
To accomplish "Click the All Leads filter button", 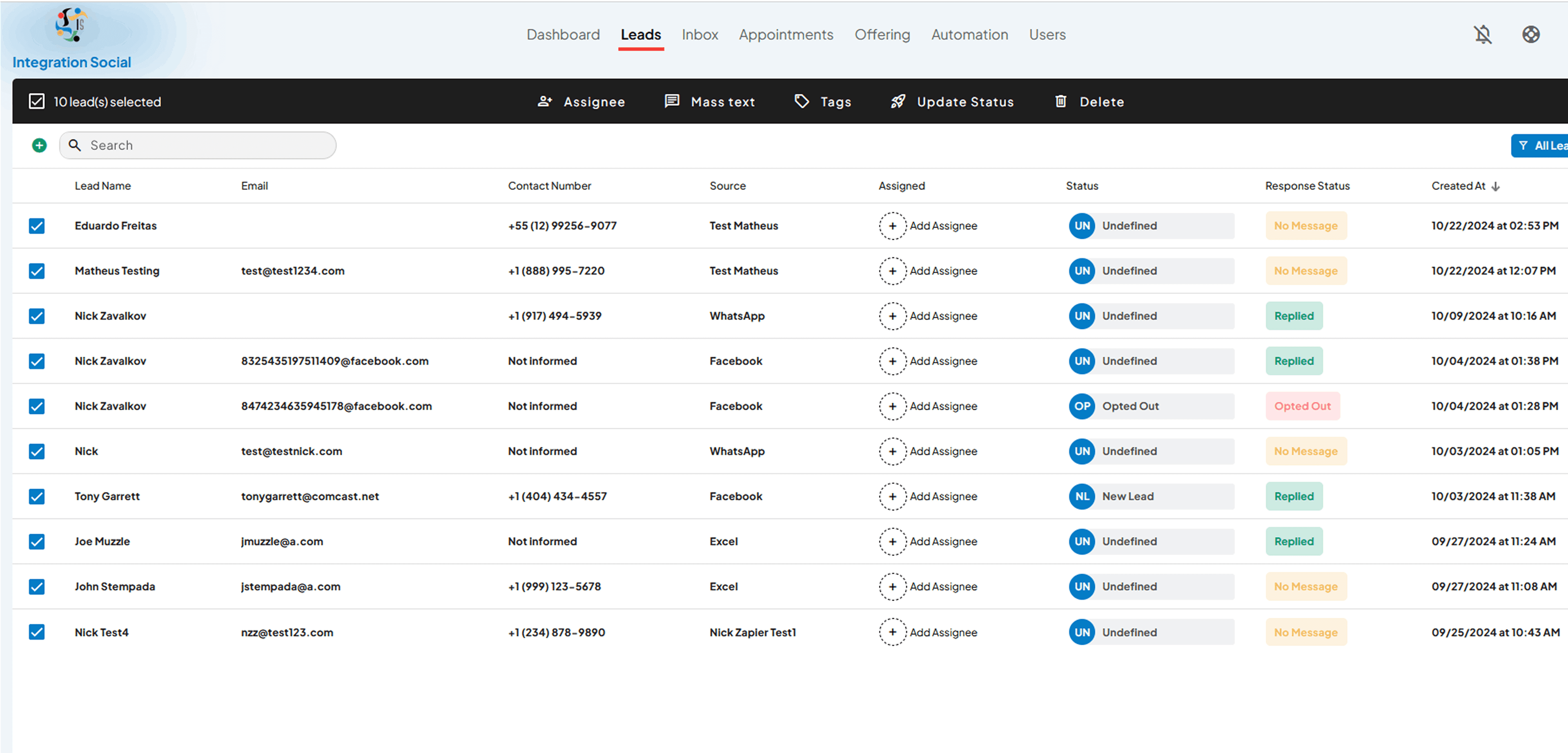I will click(1540, 145).
